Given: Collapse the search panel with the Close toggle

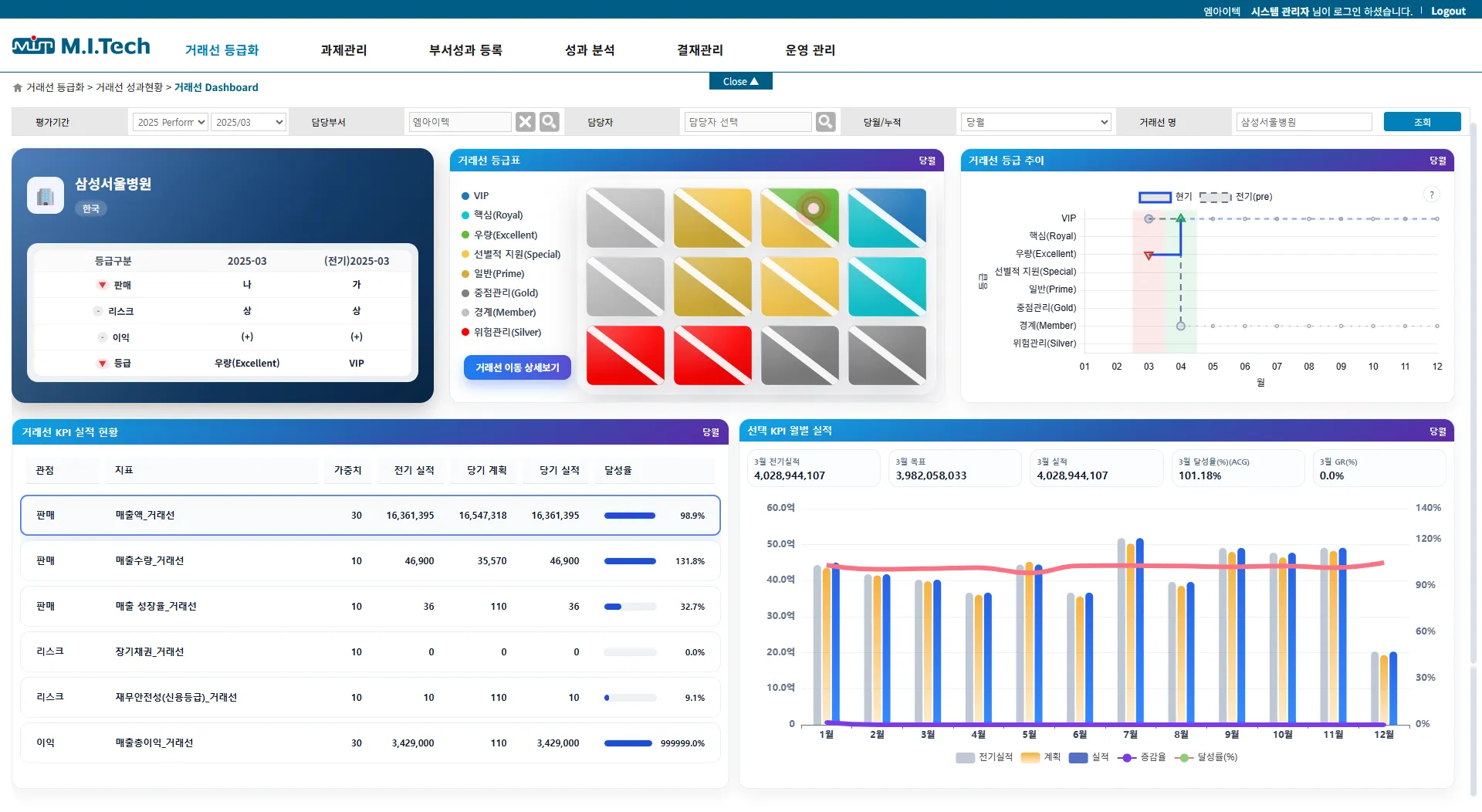Looking at the screenshot, I should coord(741,81).
